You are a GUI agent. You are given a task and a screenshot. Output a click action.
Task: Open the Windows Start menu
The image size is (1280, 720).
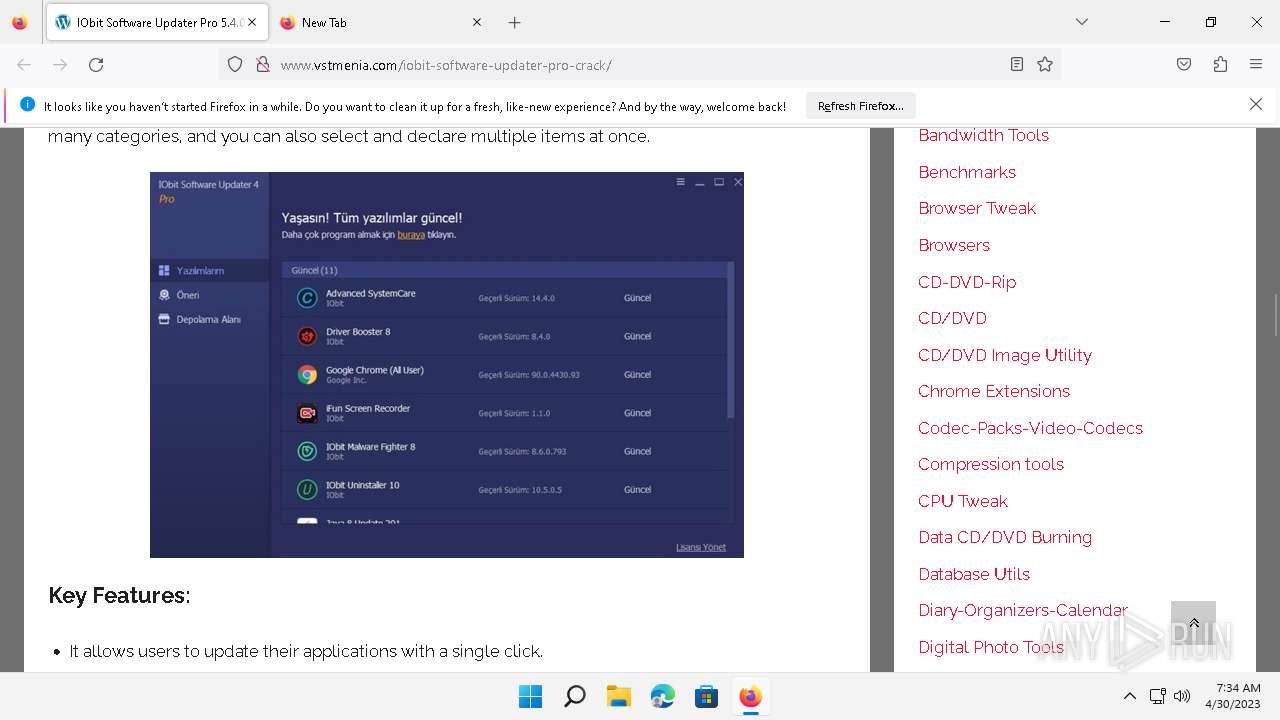tap(530, 696)
